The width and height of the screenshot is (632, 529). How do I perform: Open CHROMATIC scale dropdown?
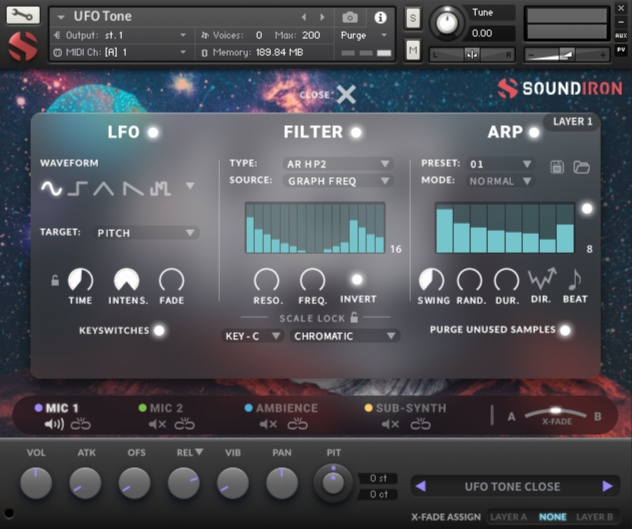345,336
